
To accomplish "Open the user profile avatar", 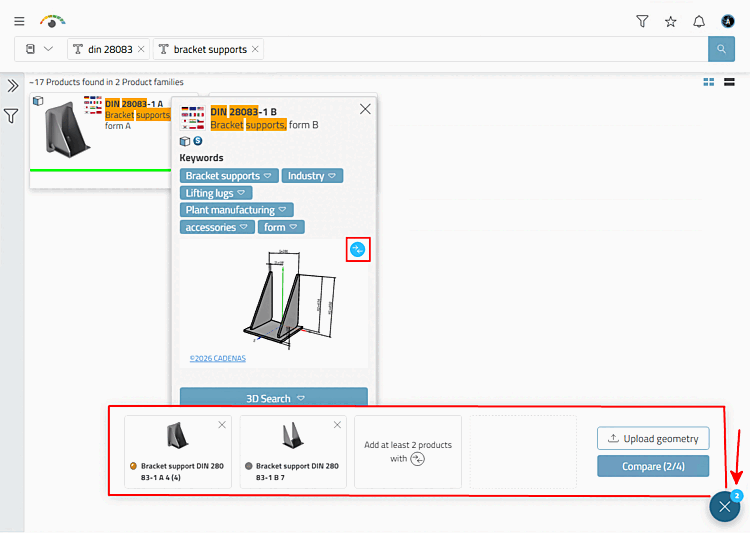I will pos(728,21).
